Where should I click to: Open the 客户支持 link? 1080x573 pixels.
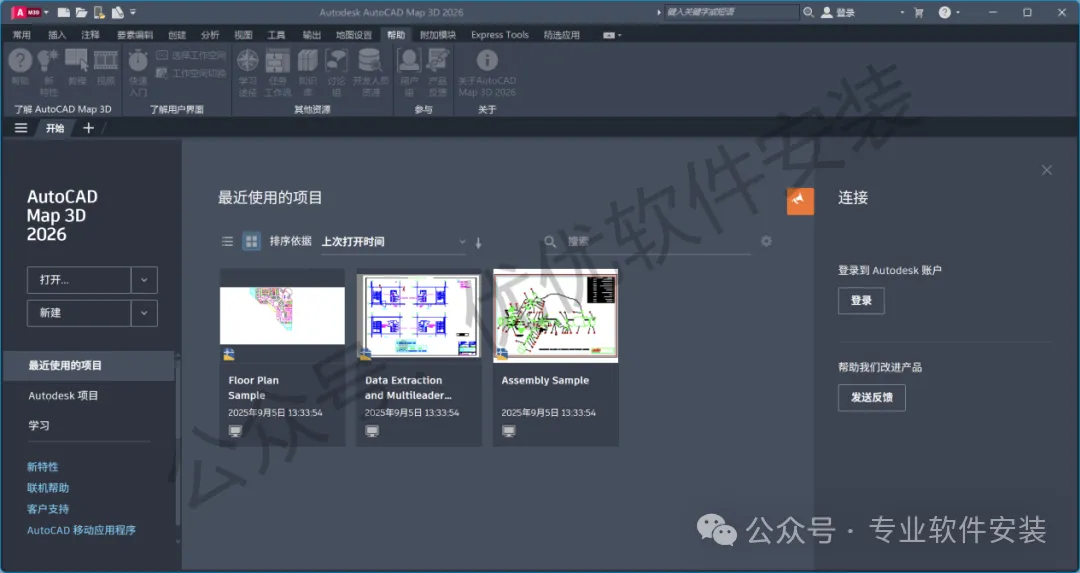(x=48, y=509)
